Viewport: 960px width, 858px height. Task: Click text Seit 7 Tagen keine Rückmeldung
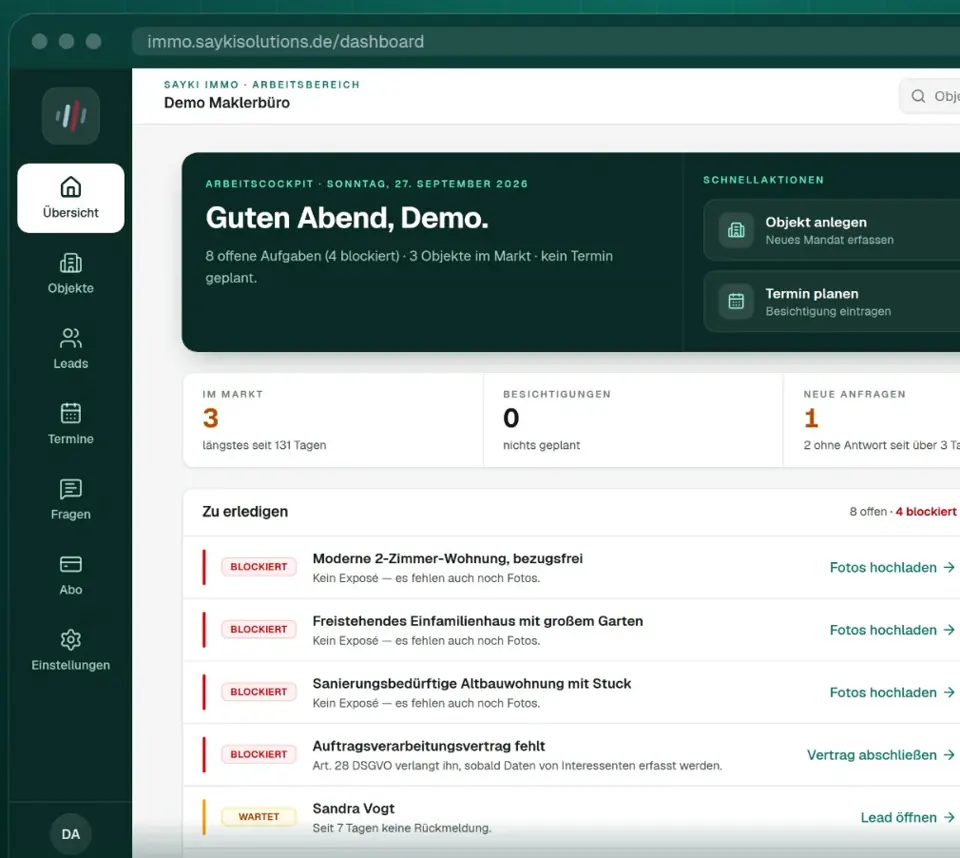tap(402, 828)
